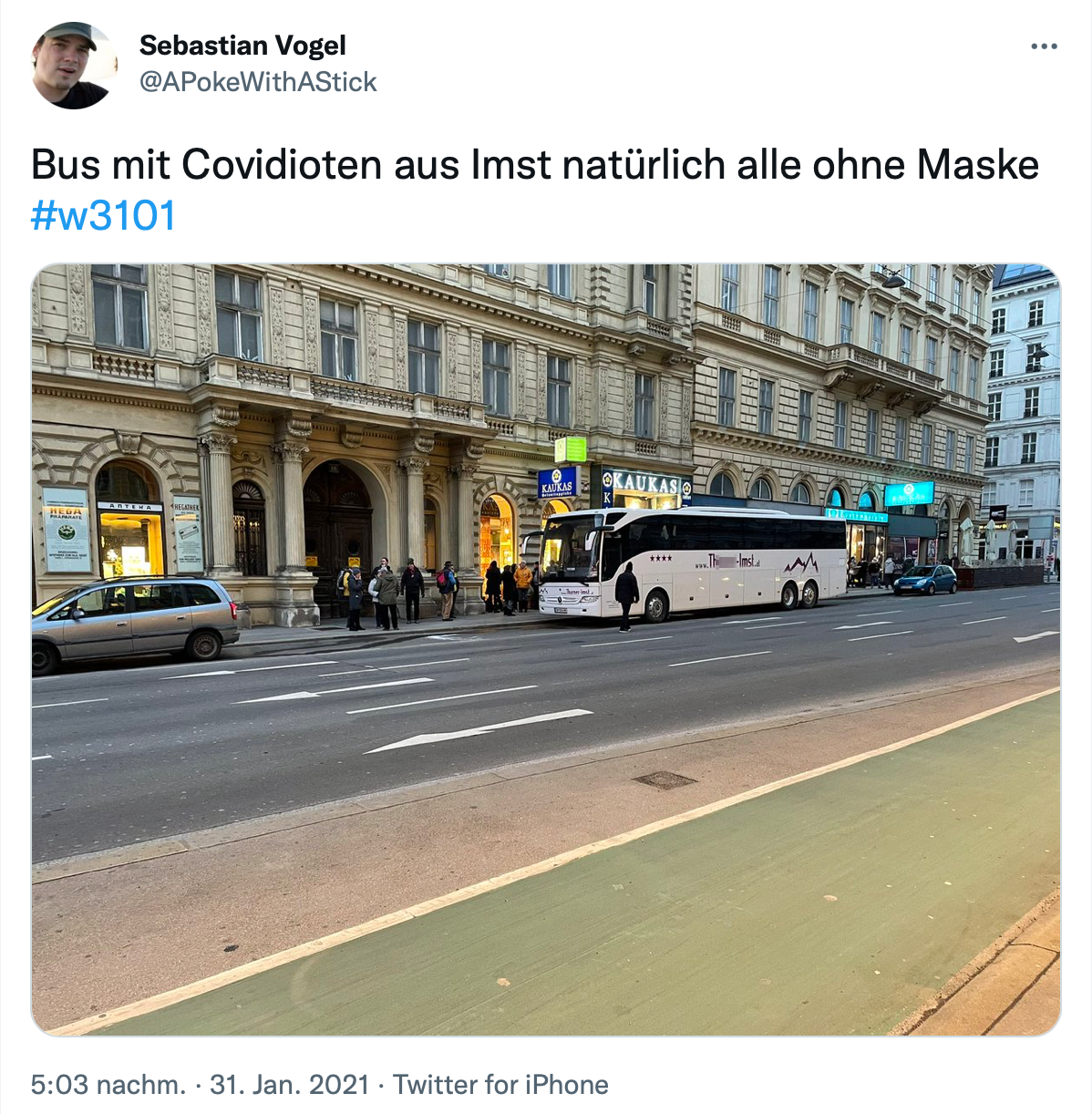Open the Sebastian Vogel display name link
1092x1114 pixels.
242,46
